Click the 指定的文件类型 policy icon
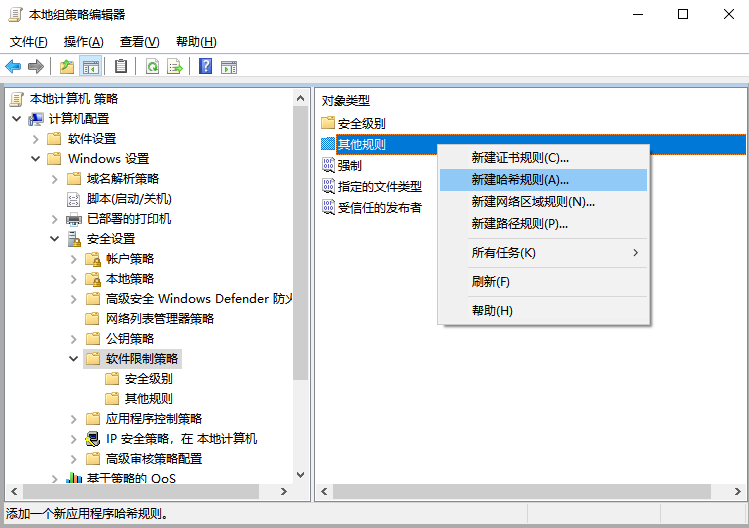This screenshot has height=528, width=749. point(328,186)
